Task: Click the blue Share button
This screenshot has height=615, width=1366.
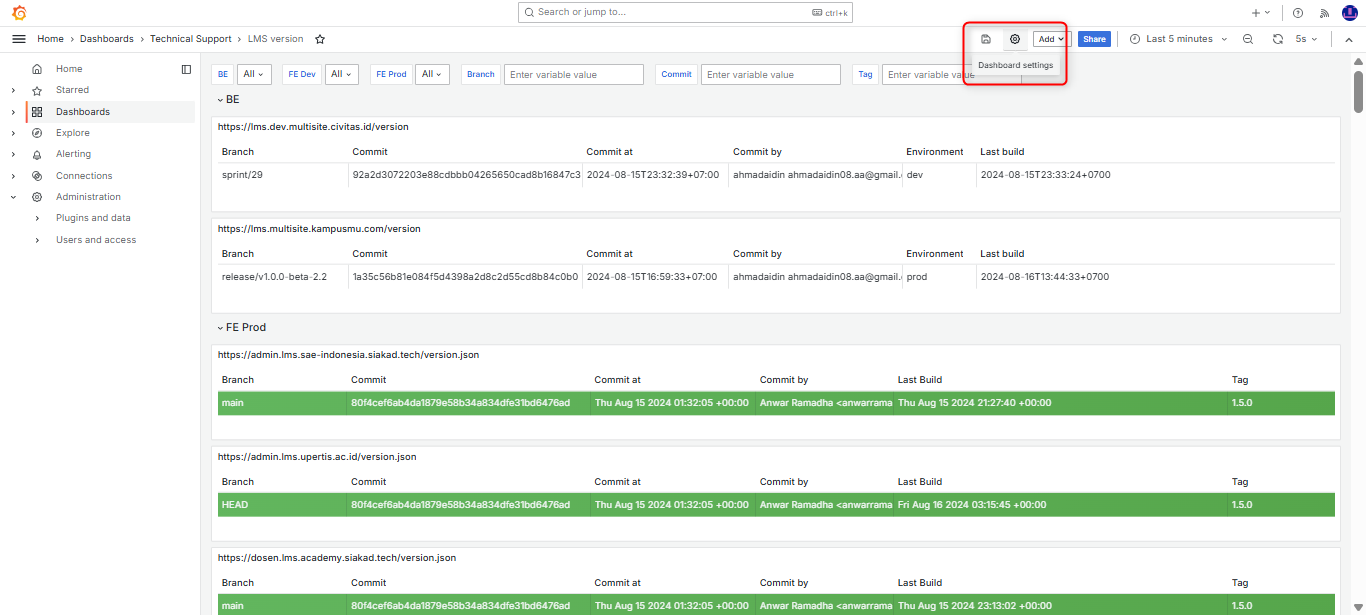Action: pos(1094,39)
